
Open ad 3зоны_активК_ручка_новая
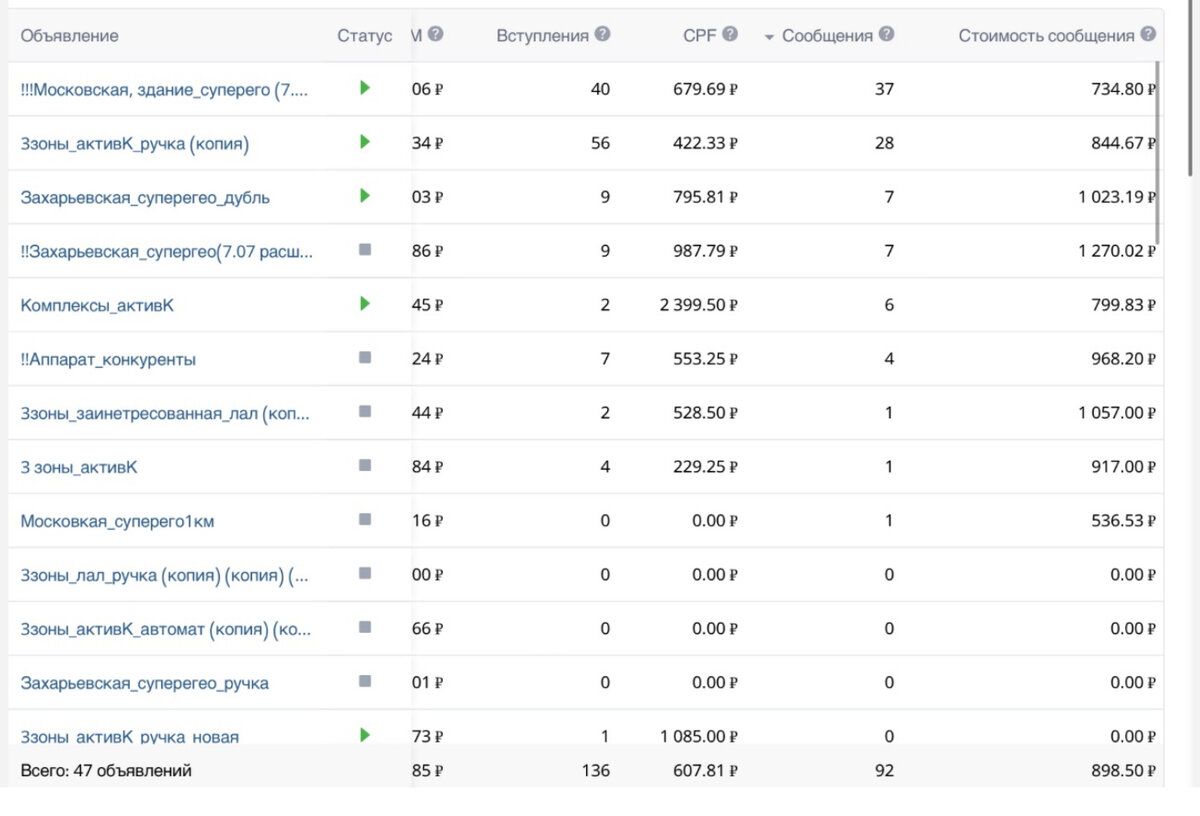tap(130, 737)
